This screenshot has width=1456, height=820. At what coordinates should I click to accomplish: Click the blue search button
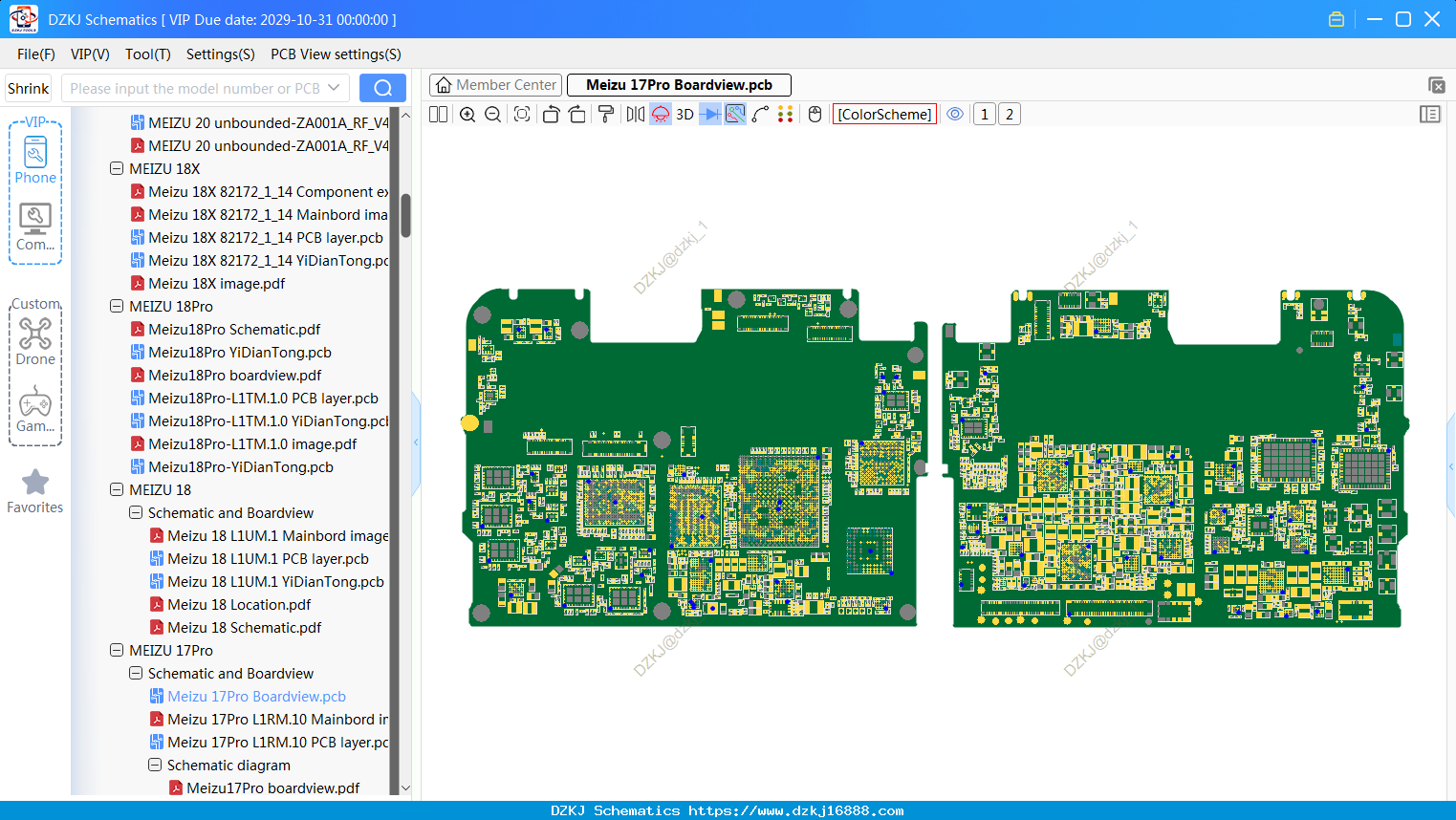[382, 88]
